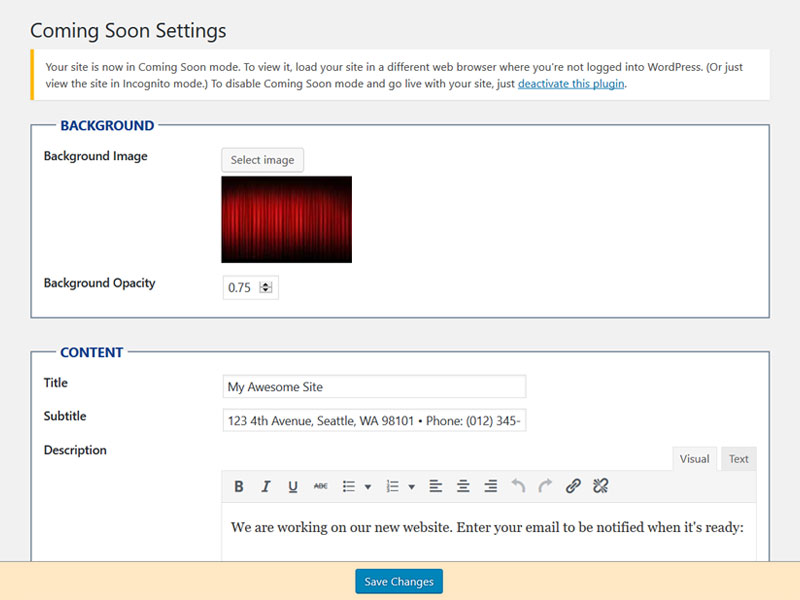Switch editor to Visual tab
Image resolution: width=800 pixels, height=600 pixels.
(694, 459)
